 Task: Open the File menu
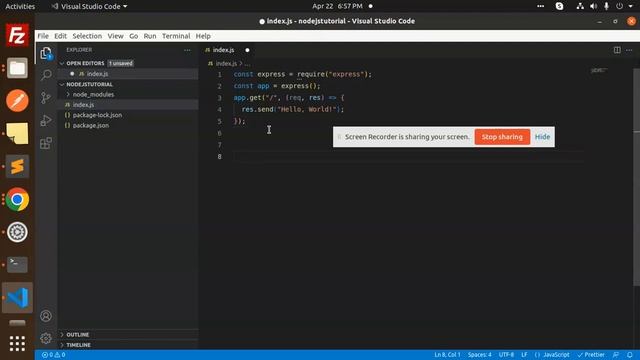pos(43,36)
